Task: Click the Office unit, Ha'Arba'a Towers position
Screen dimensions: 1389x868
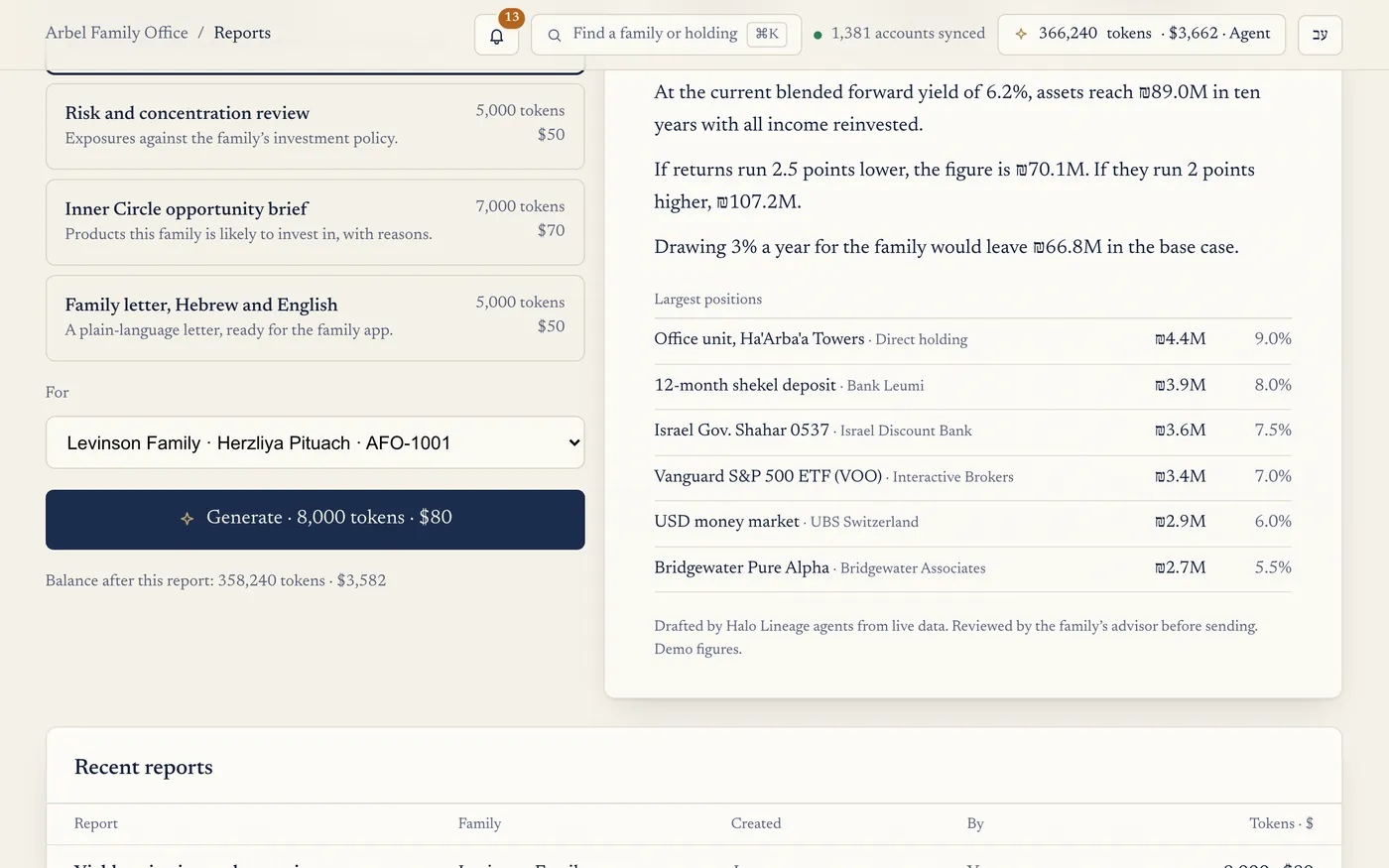Action: [x=972, y=339]
